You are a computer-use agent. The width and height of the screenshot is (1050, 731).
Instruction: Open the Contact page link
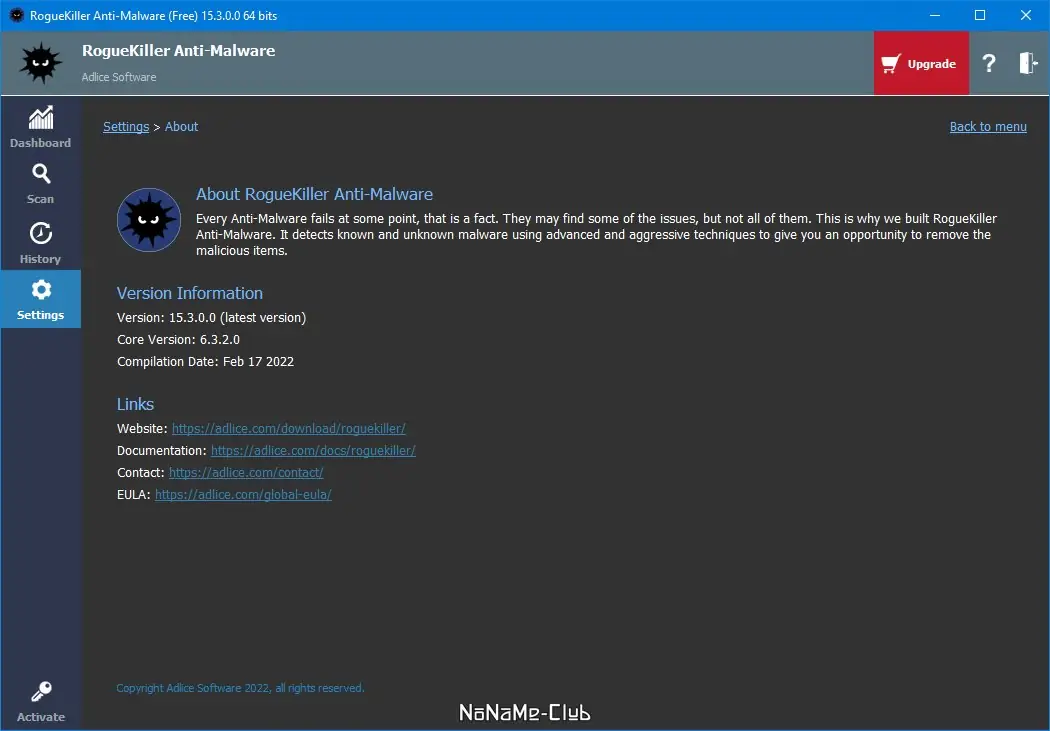[246, 473]
